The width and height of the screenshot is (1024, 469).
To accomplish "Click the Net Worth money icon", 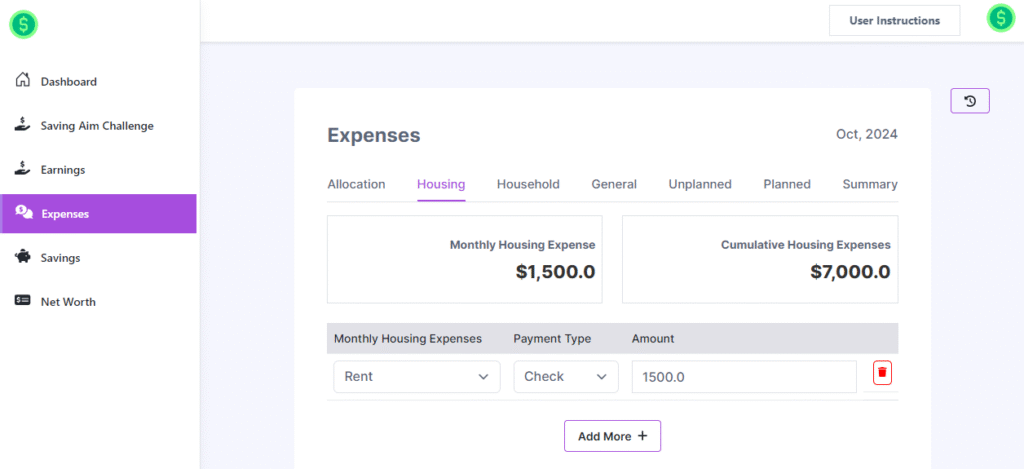I will [23, 301].
